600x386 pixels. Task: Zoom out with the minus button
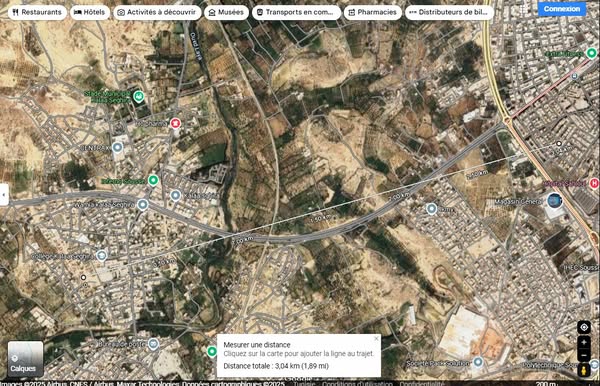pos(584,356)
